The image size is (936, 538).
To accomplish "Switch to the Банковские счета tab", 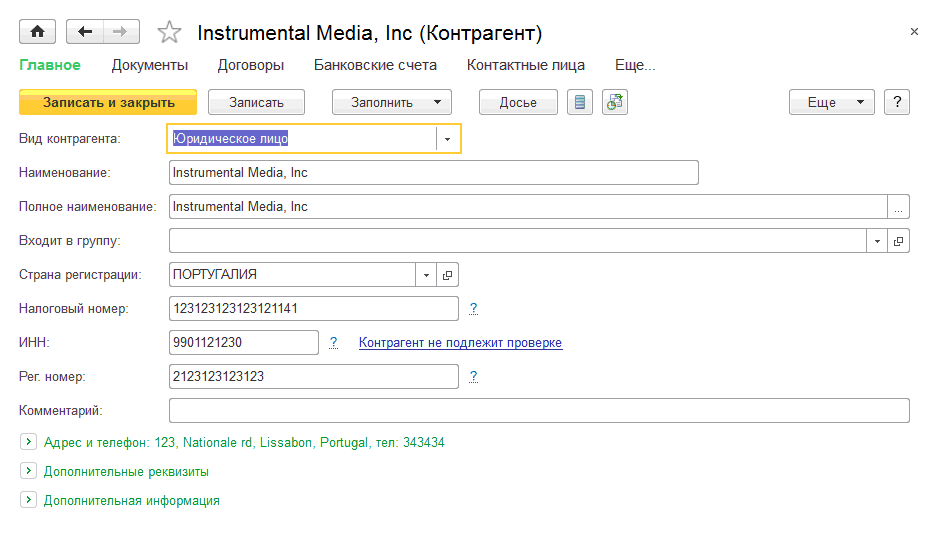I will tap(375, 65).
